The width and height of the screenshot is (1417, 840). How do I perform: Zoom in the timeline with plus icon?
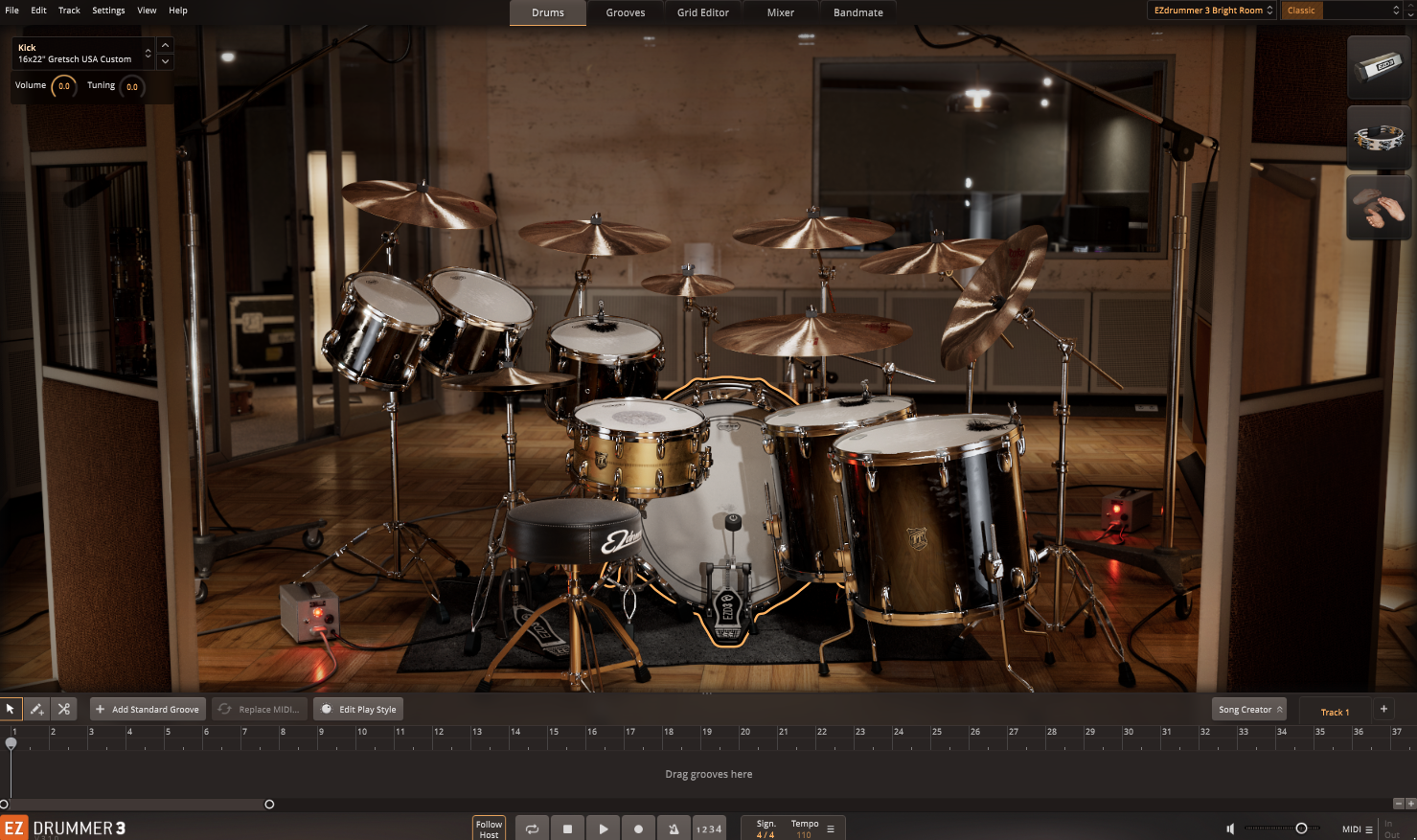(1410, 804)
